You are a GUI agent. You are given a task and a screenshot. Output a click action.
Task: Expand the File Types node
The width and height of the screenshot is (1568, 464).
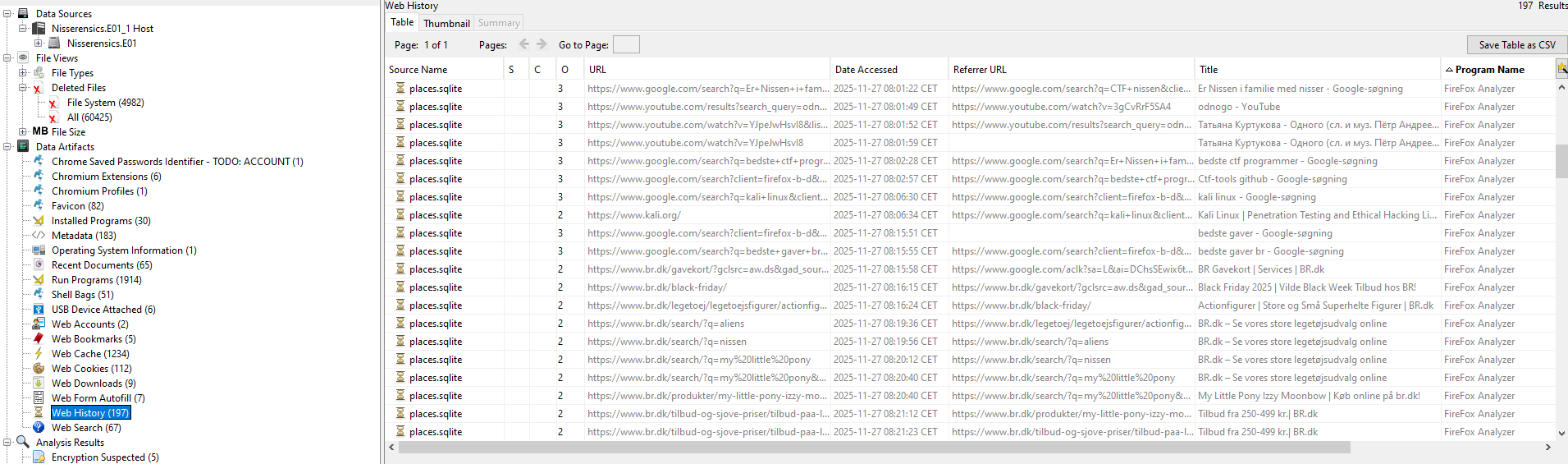[23, 72]
